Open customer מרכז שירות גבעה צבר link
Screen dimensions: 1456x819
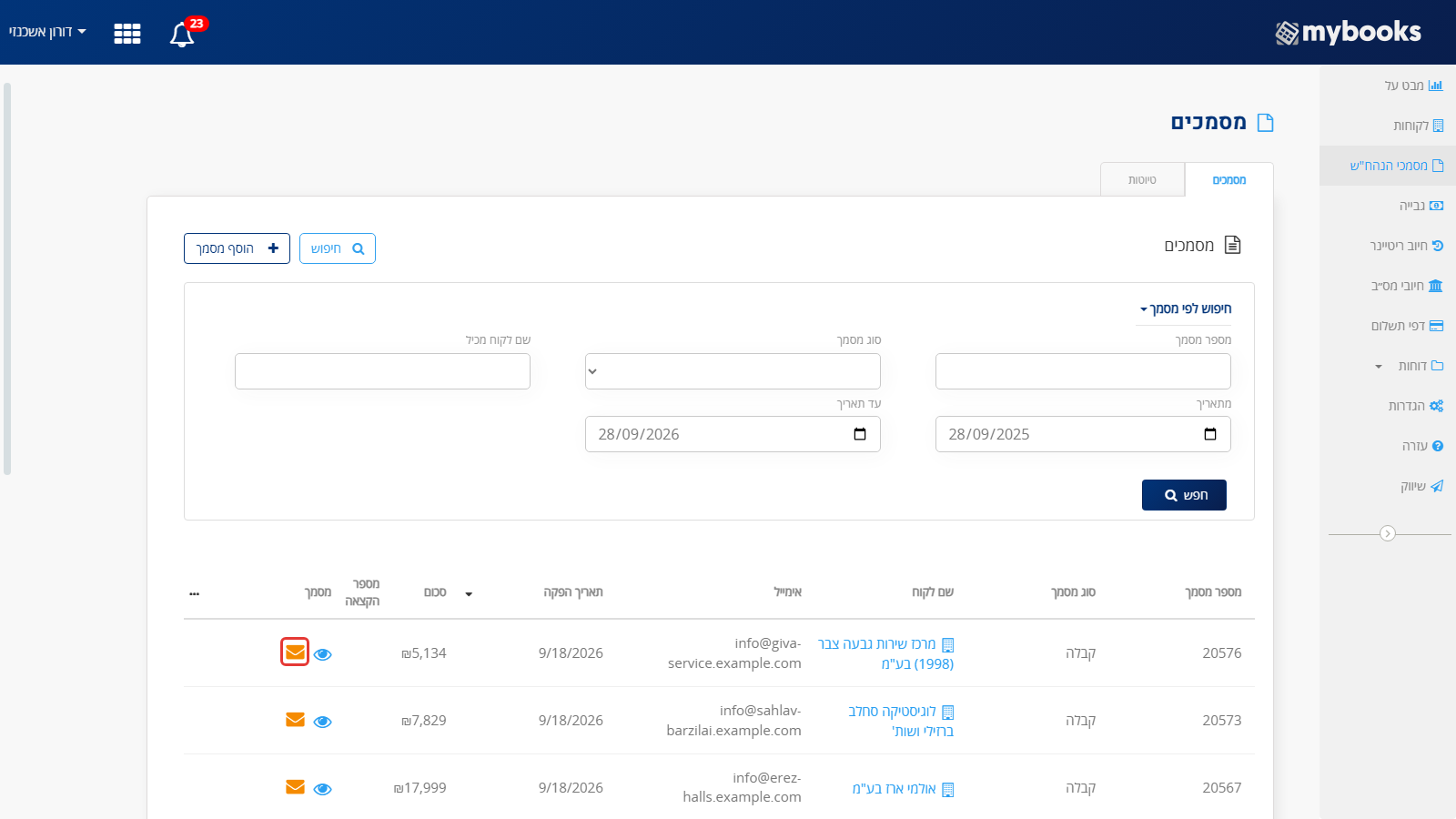coord(885,653)
